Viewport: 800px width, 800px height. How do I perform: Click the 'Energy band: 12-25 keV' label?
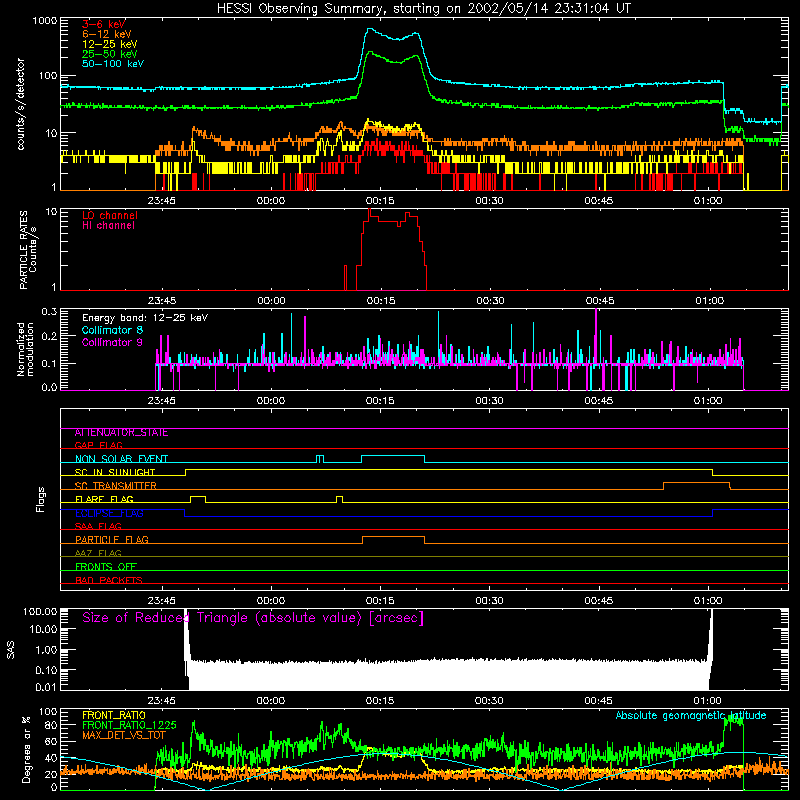coord(145,318)
